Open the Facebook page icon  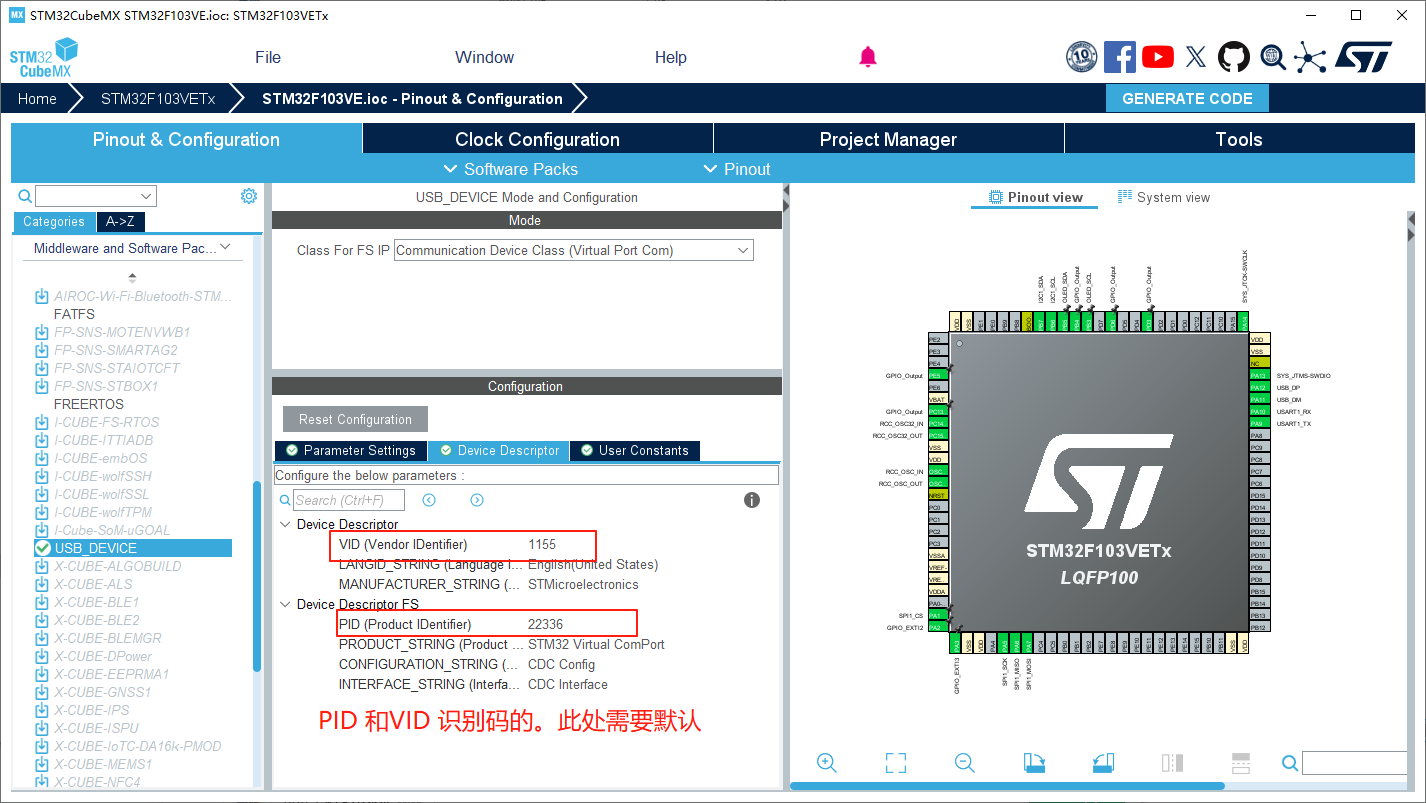[1120, 57]
